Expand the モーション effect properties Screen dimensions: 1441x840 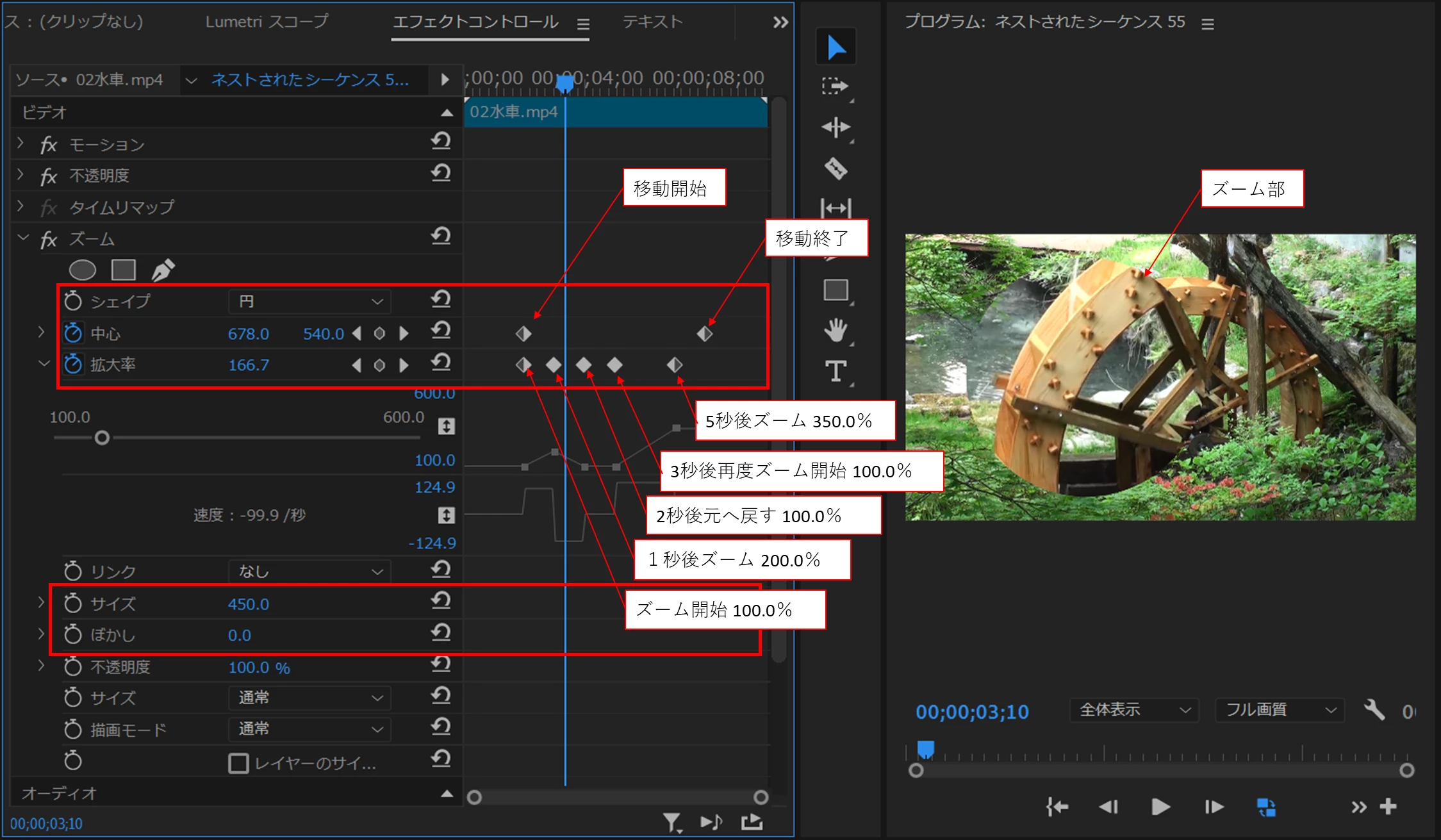click(x=21, y=144)
